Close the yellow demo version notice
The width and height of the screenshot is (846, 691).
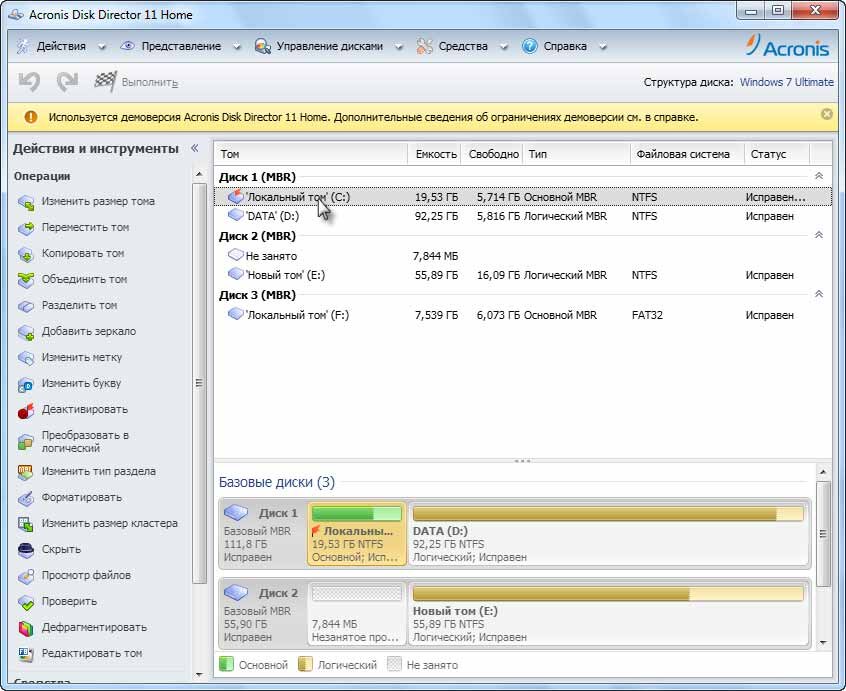826,114
